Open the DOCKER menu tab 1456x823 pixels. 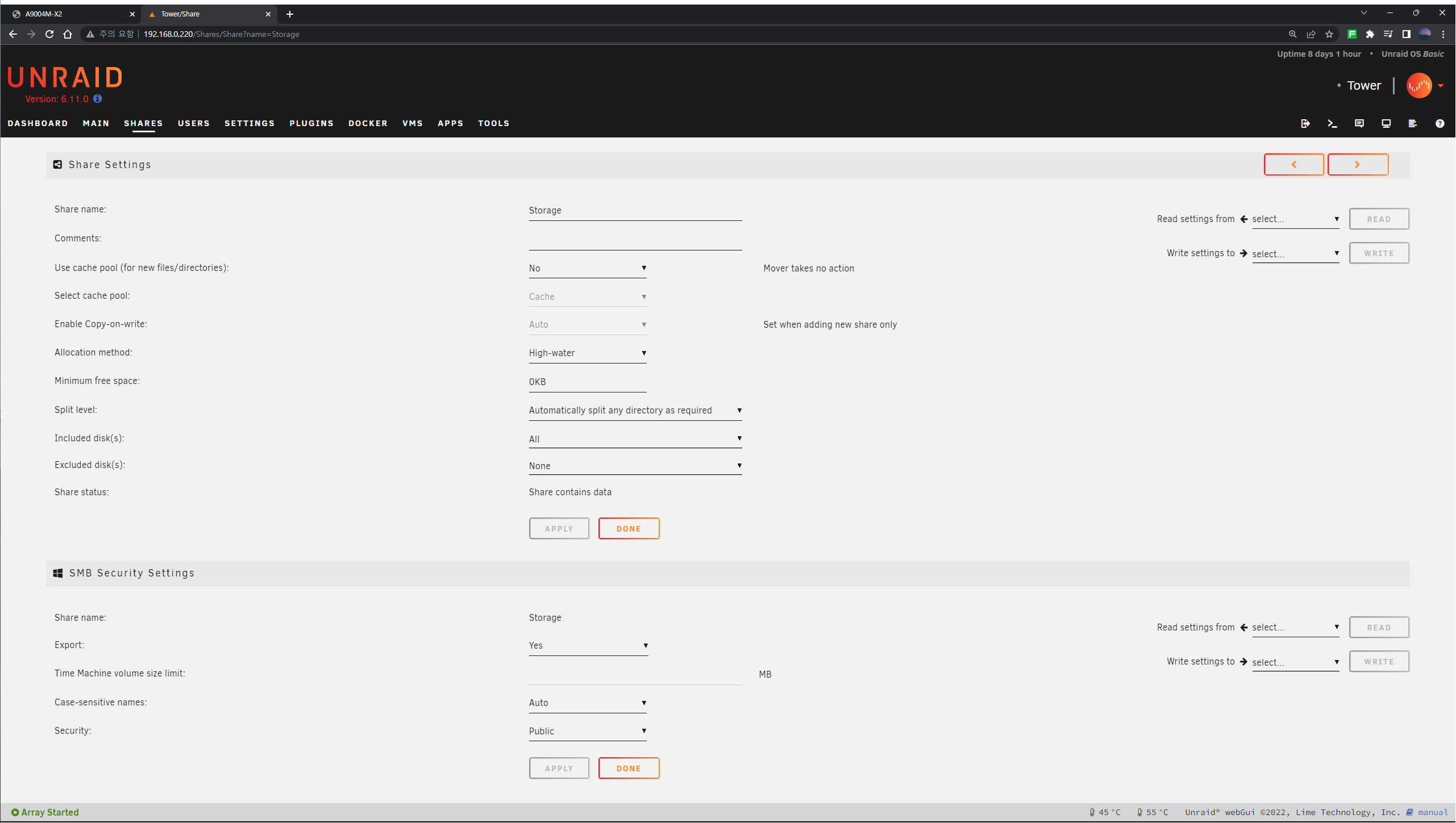tap(368, 123)
